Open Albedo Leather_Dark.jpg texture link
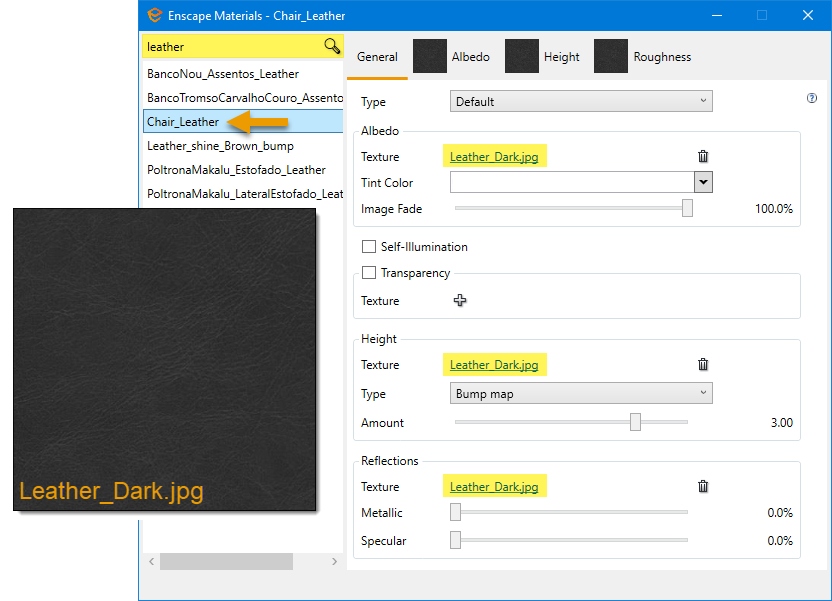The width and height of the screenshot is (832, 601). [x=494, y=157]
